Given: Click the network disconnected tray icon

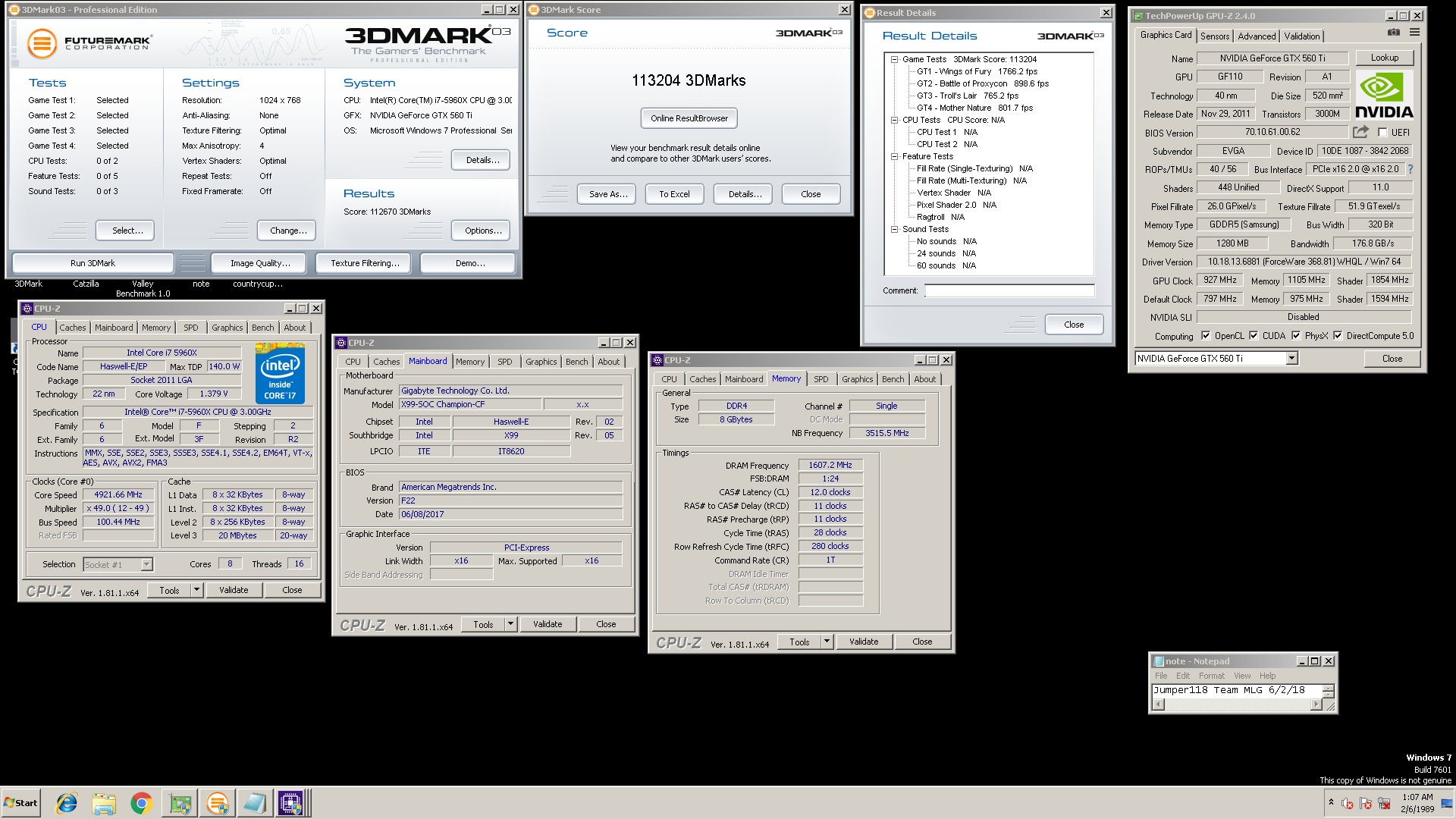Looking at the screenshot, I should 1384,803.
